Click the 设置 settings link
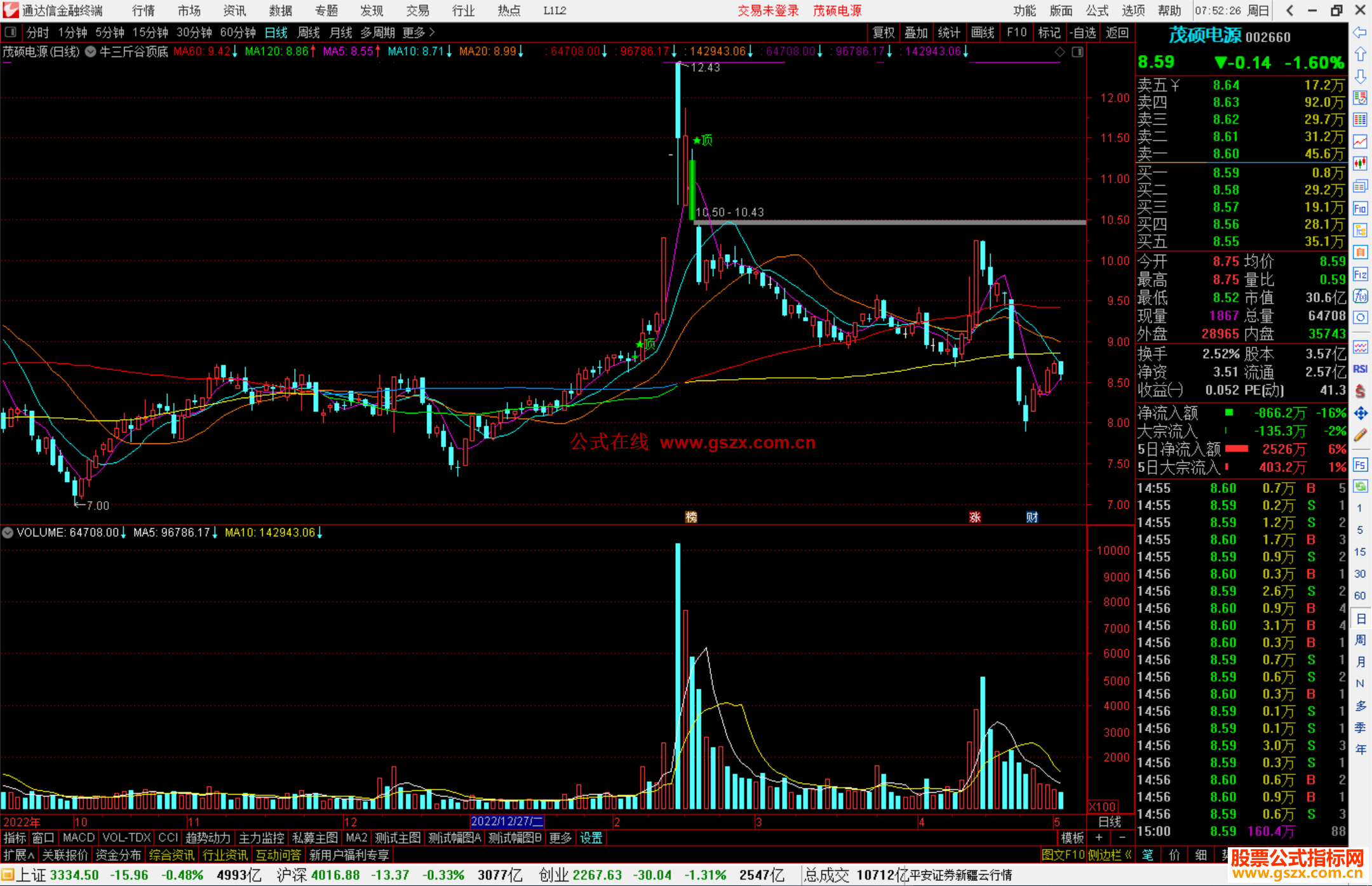1372x886 pixels. point(591,838)
